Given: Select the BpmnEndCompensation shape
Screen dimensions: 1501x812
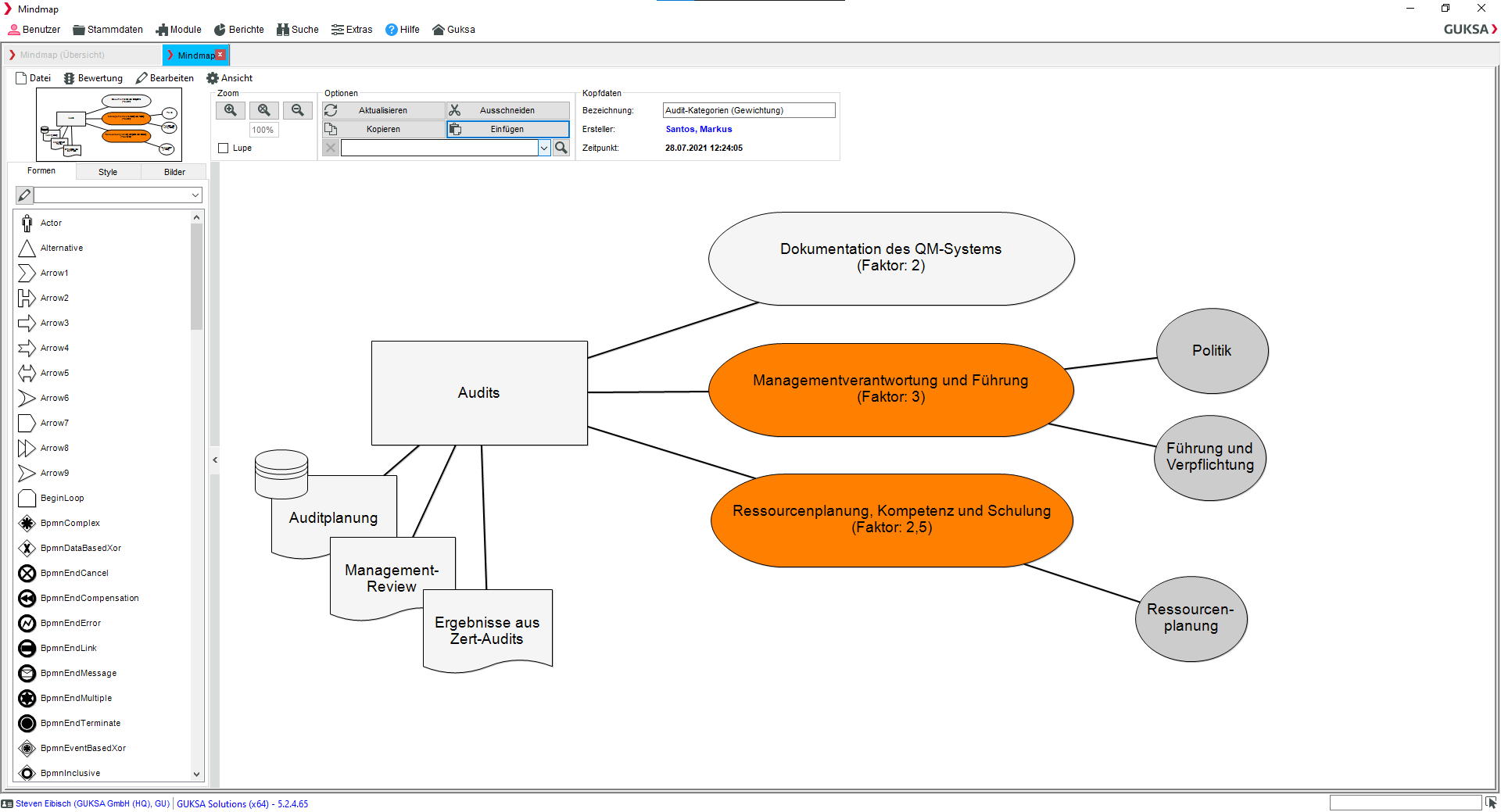Looking at the screenshot, I should point(27,599).
